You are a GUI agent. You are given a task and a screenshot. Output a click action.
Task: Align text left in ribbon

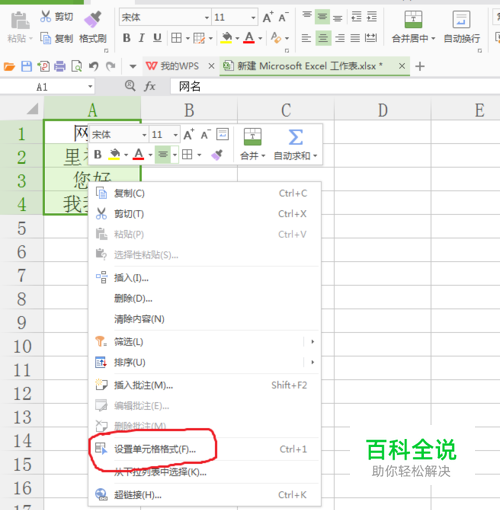point(306,38)
